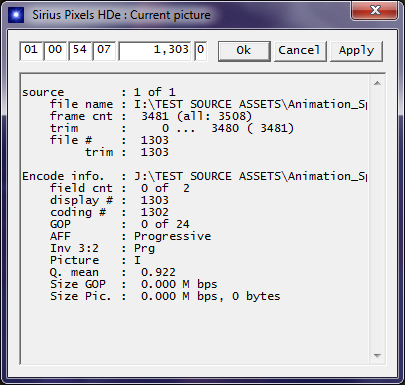This screenshot has width=405, height=385.
Task: Click the 'AFF : Progressive' line
Action: [x=130, y=236]
